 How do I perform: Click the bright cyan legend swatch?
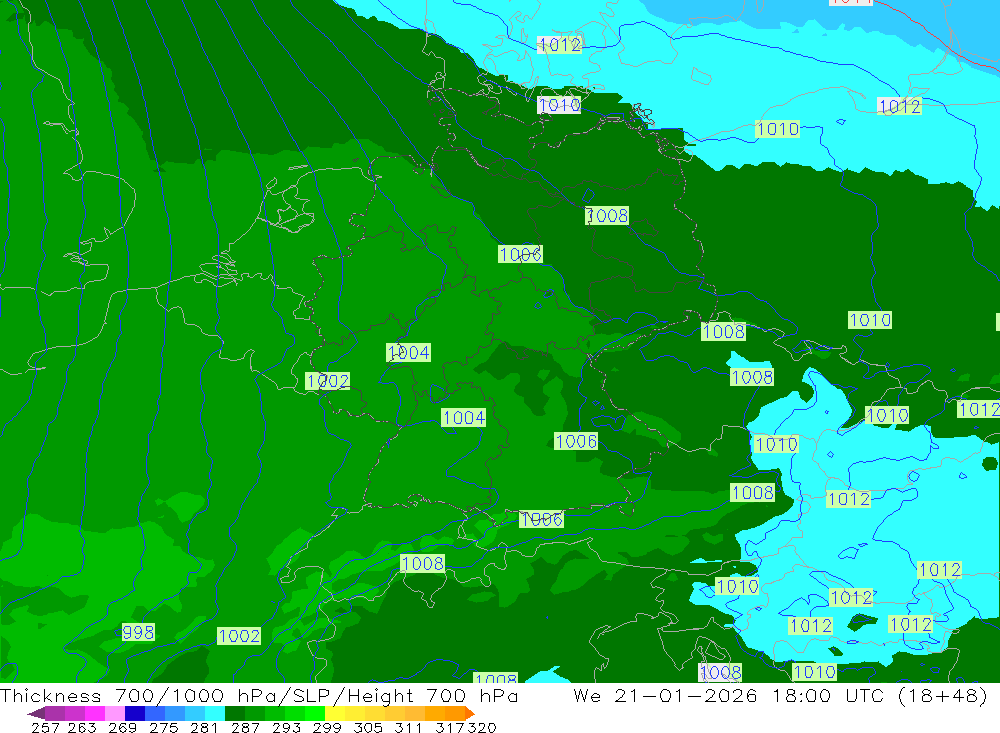215,713
